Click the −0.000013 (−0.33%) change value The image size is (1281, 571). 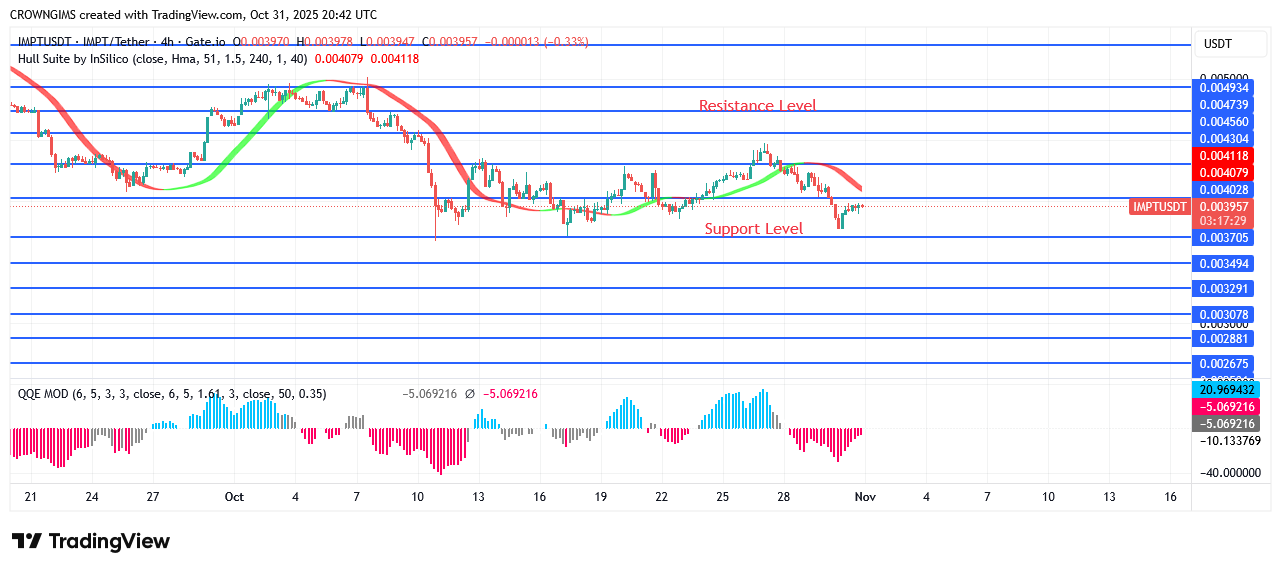coord(537,42)
